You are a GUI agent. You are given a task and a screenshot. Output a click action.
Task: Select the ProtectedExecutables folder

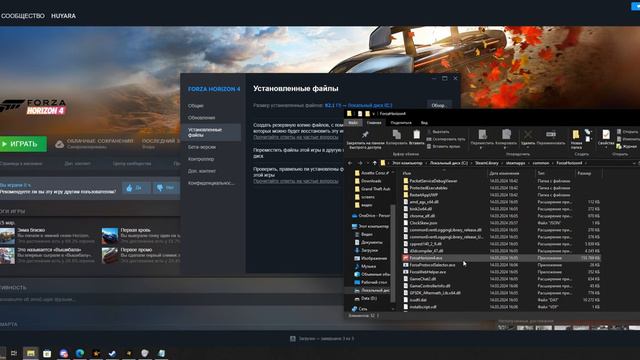pyautogui.click(x=428, y=188)
